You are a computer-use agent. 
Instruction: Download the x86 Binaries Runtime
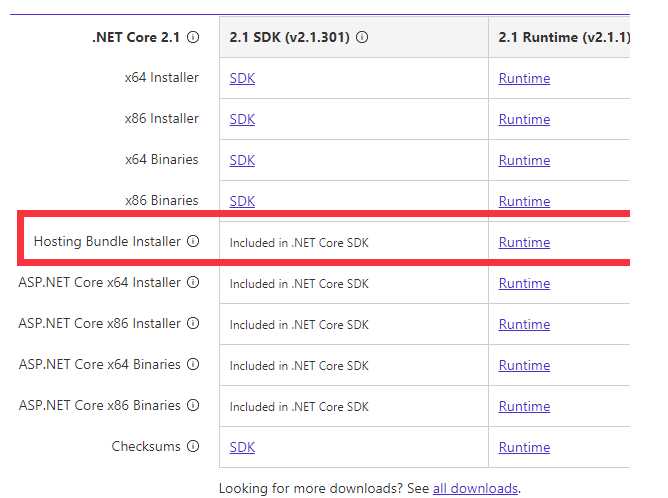(524, 201)
